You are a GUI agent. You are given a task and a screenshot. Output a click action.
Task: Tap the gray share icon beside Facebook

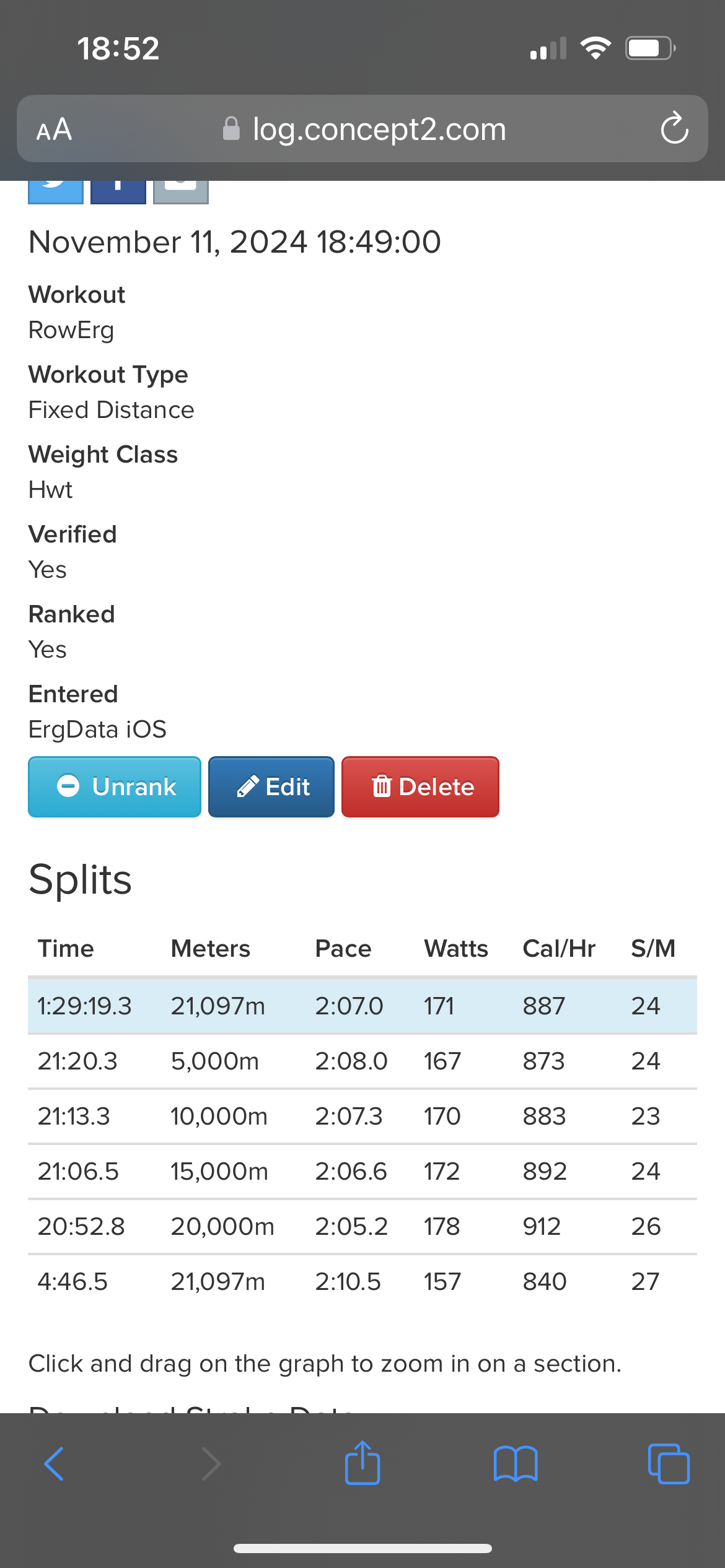181,192
